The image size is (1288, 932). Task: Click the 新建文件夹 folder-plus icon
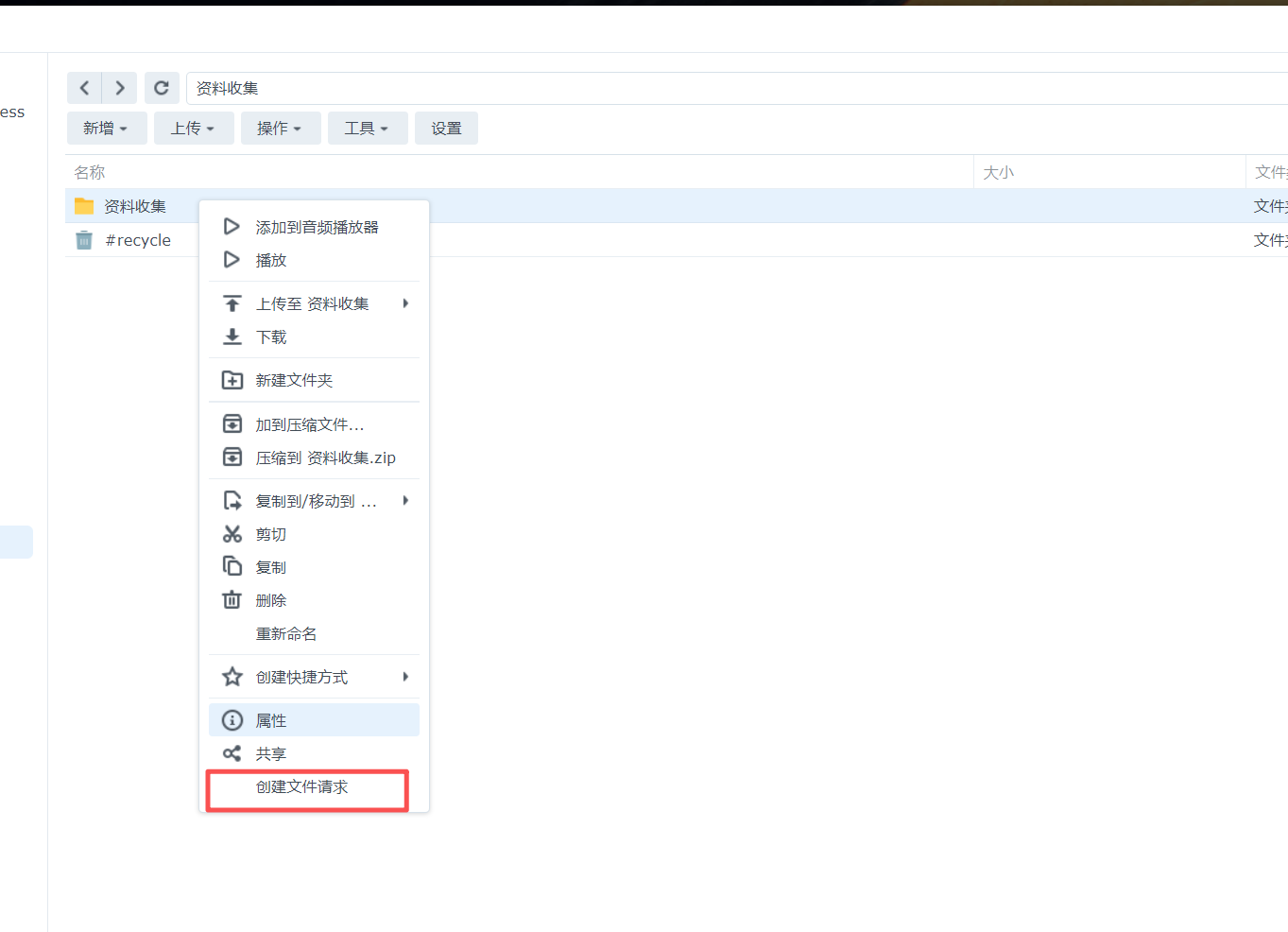click(x=232, y=379)
